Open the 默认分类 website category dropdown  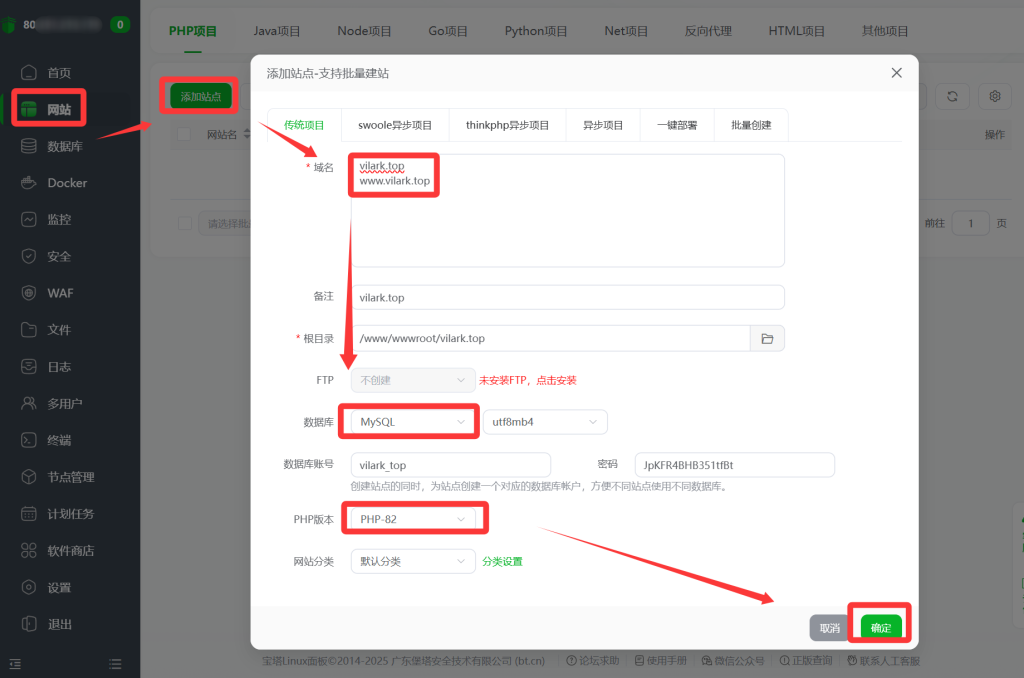[x=414, y=561]
